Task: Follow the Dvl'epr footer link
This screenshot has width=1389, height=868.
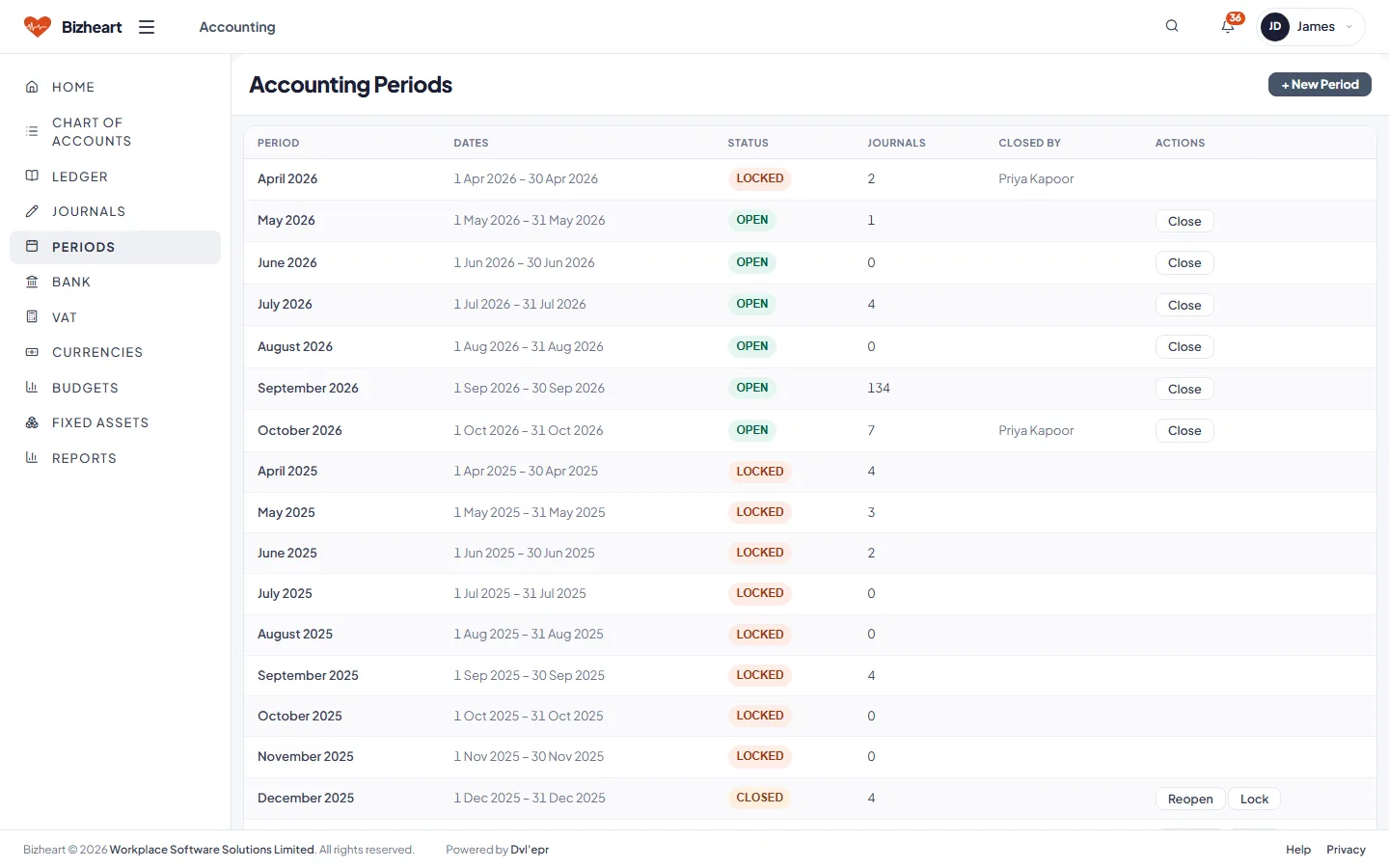Action: click(x=530, y=850)
